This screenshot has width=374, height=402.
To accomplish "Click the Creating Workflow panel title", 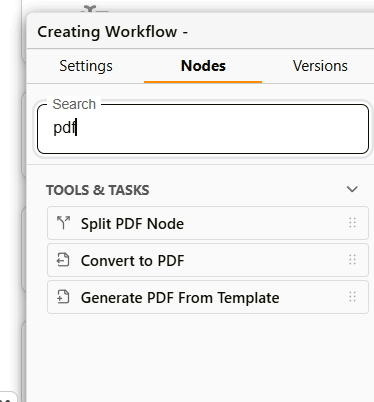I will click(112, 32).
